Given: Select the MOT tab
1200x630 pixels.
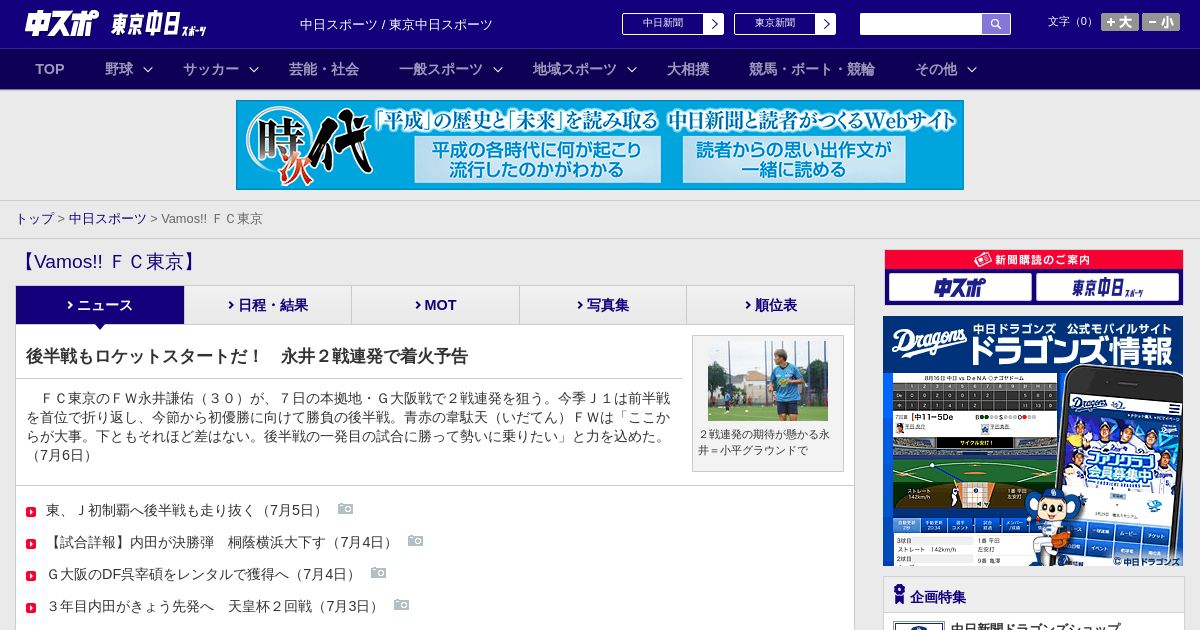Looking at the screenshot, I should tap(435, 305).
